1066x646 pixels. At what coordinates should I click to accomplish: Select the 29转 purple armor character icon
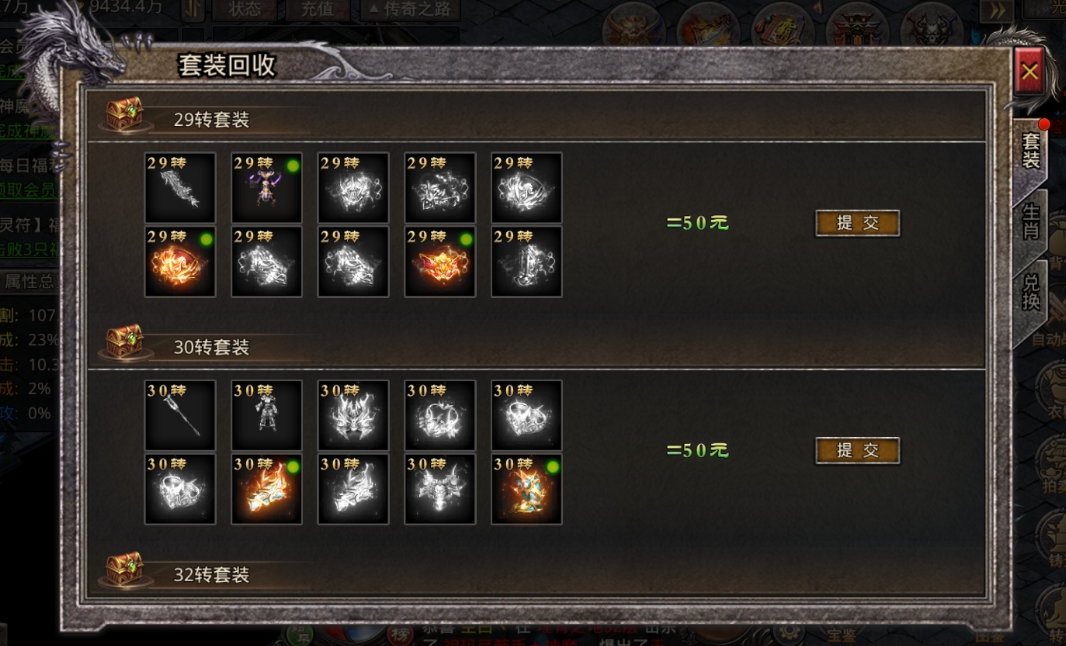tap(266, 188)
